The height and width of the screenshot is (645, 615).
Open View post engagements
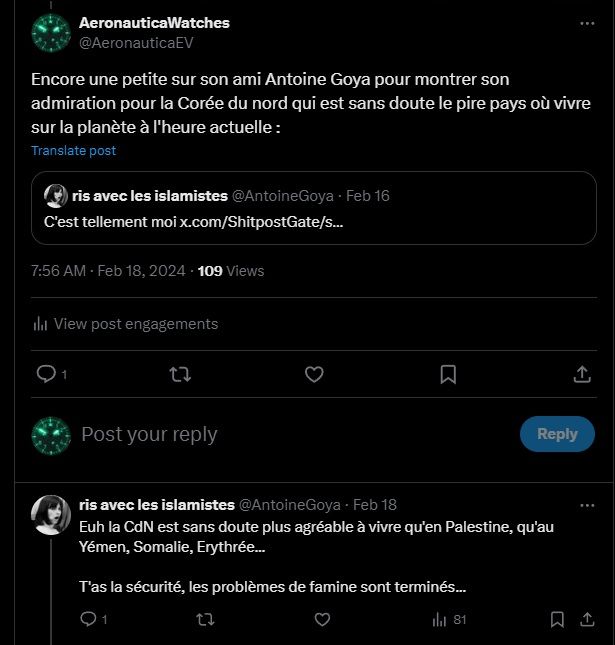[125, 324]
